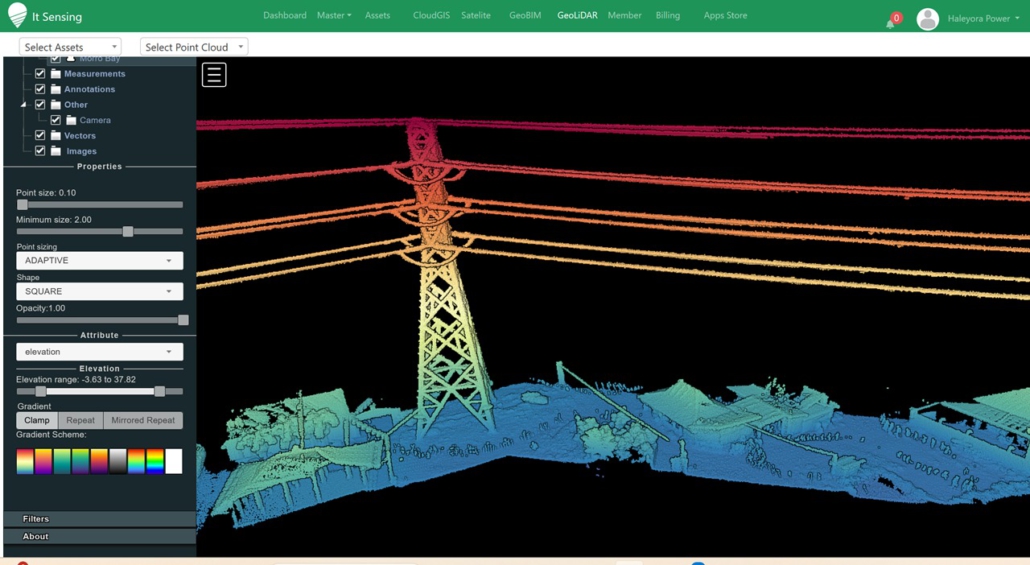Click the notification bell icon
This screenshot has height=565, width=1030.
coord(890,20)
